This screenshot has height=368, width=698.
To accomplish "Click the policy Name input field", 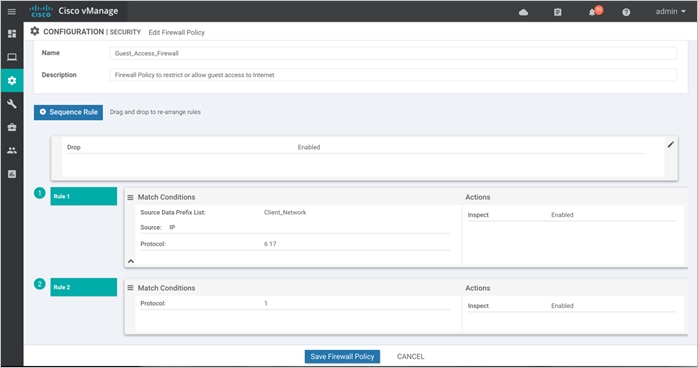I will [393, 53].
